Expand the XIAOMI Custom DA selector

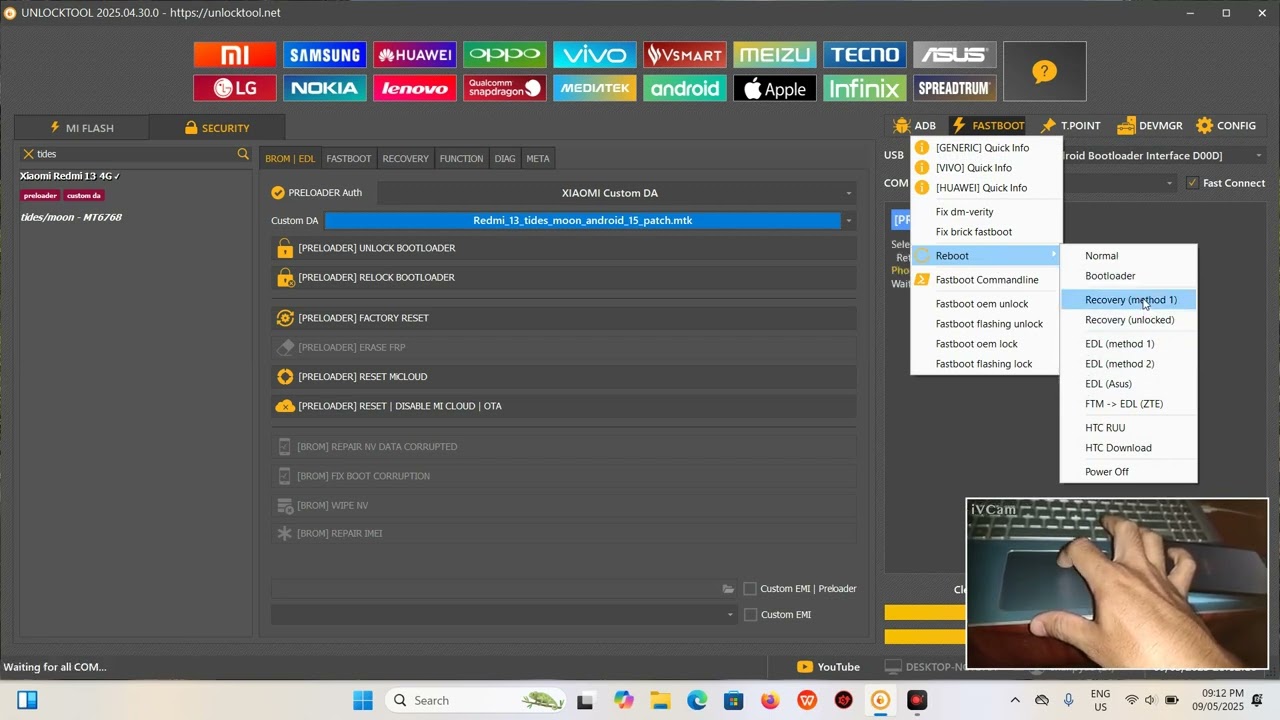click(618, 193)
